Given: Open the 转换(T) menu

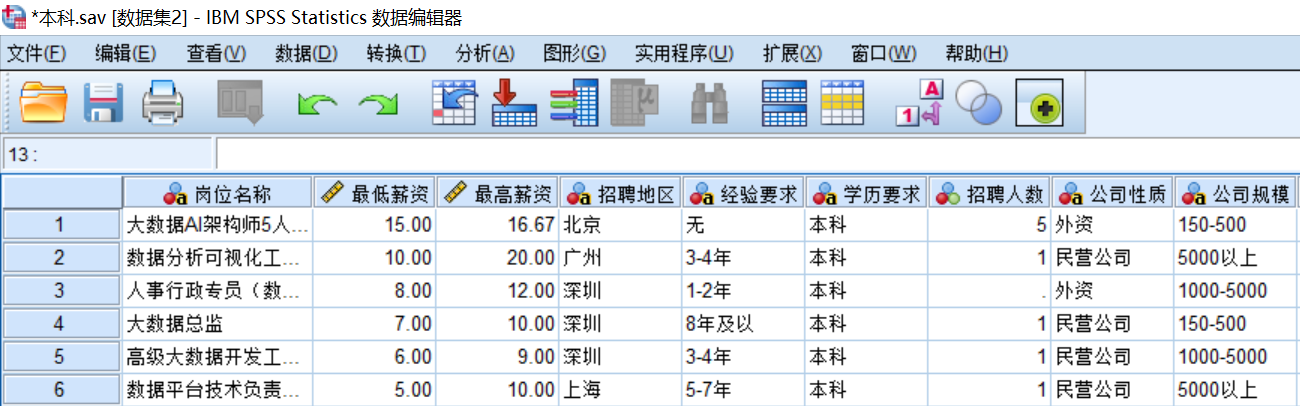Looking at the screenshot, I should (396, 53).
